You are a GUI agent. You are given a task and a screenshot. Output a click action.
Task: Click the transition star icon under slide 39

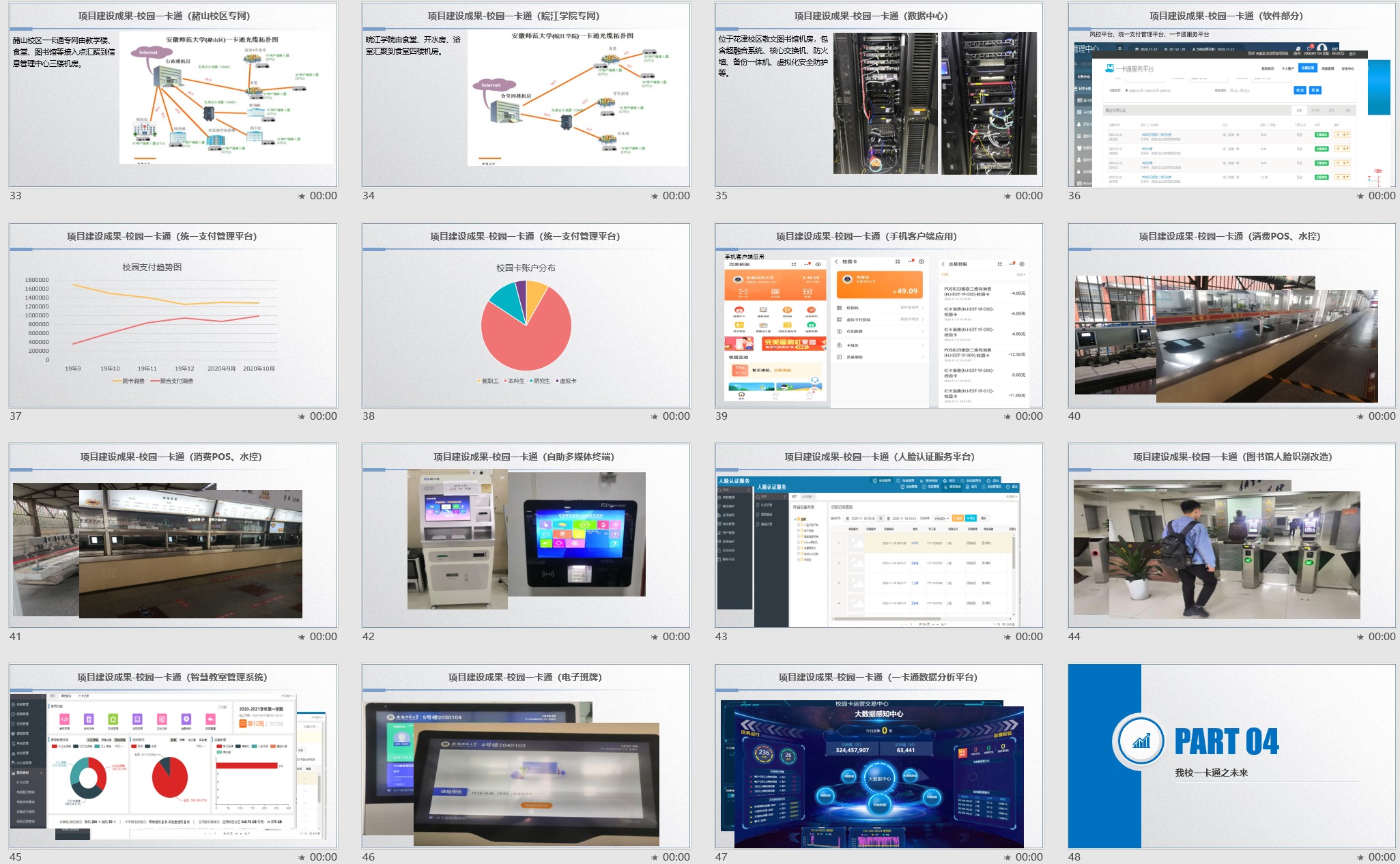pyautogui.click(x=1008, y=416)
